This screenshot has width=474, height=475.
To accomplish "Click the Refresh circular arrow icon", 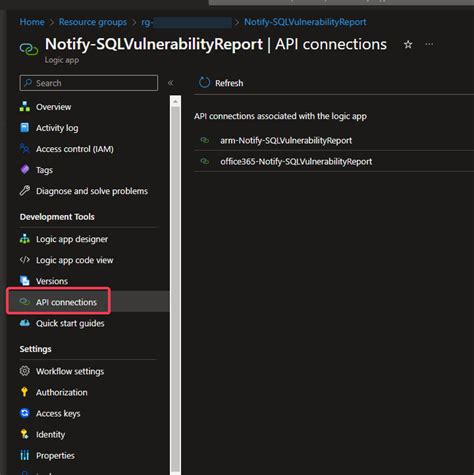I will (x=204, y=82).
